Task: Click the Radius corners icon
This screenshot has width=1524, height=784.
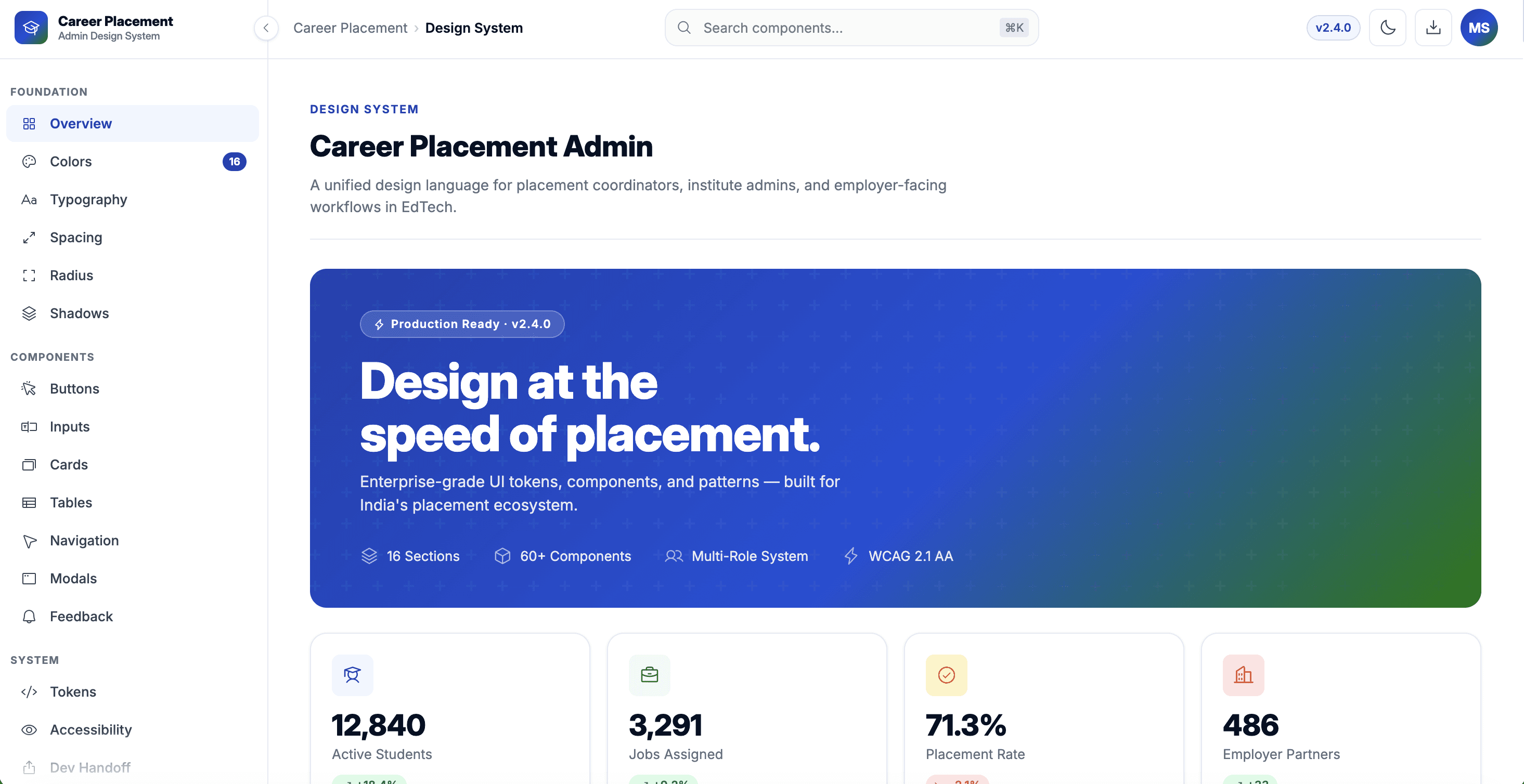Action: (29, 275)
